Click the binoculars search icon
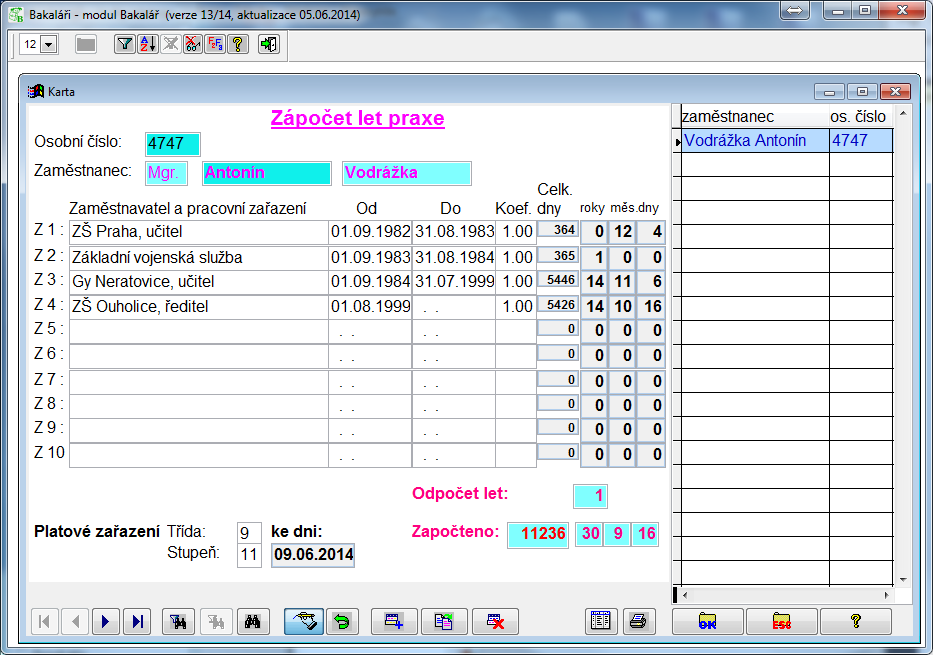 tap(253, 621)
